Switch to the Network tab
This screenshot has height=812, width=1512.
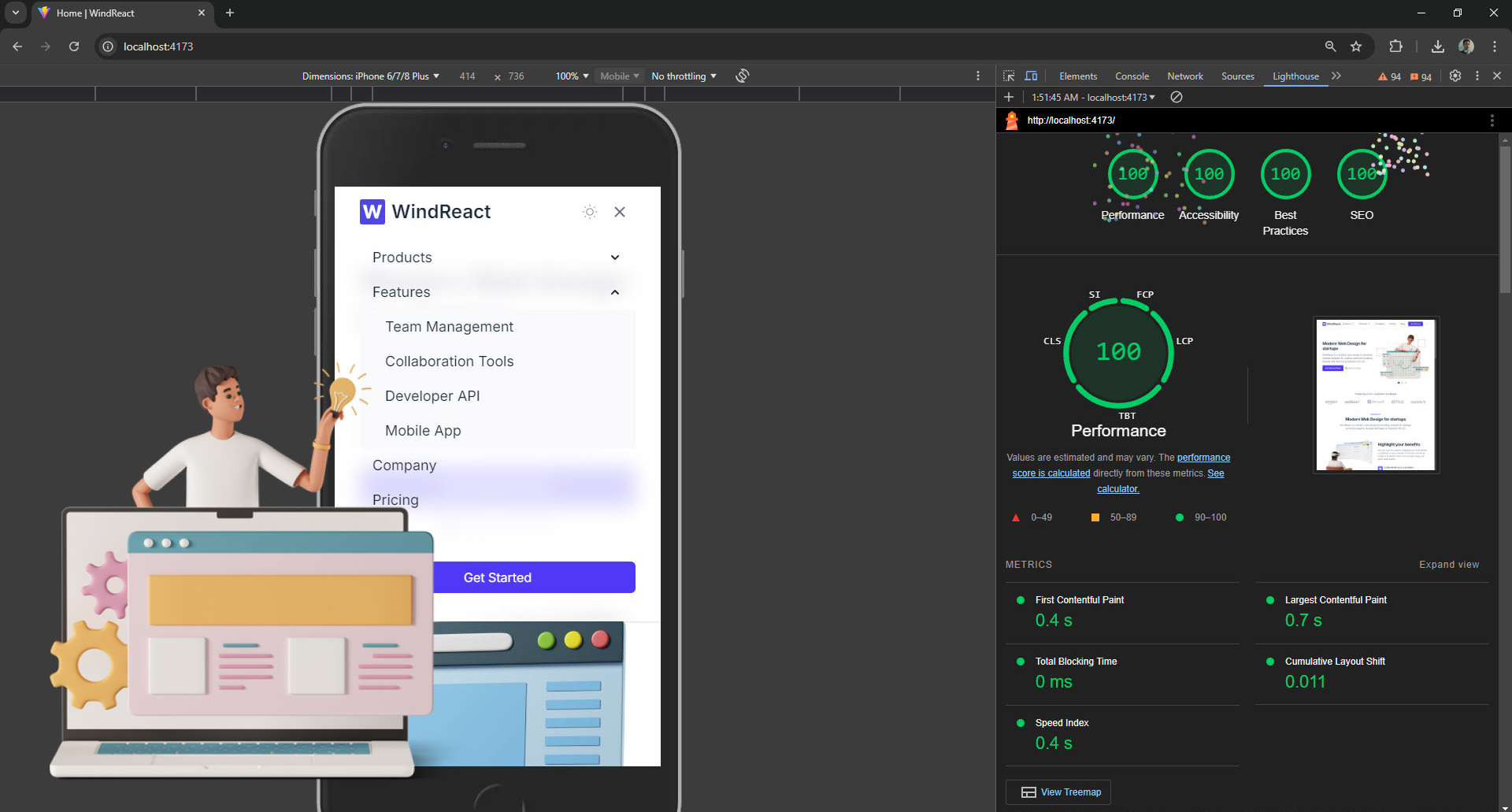click(x=1185, y=76)
